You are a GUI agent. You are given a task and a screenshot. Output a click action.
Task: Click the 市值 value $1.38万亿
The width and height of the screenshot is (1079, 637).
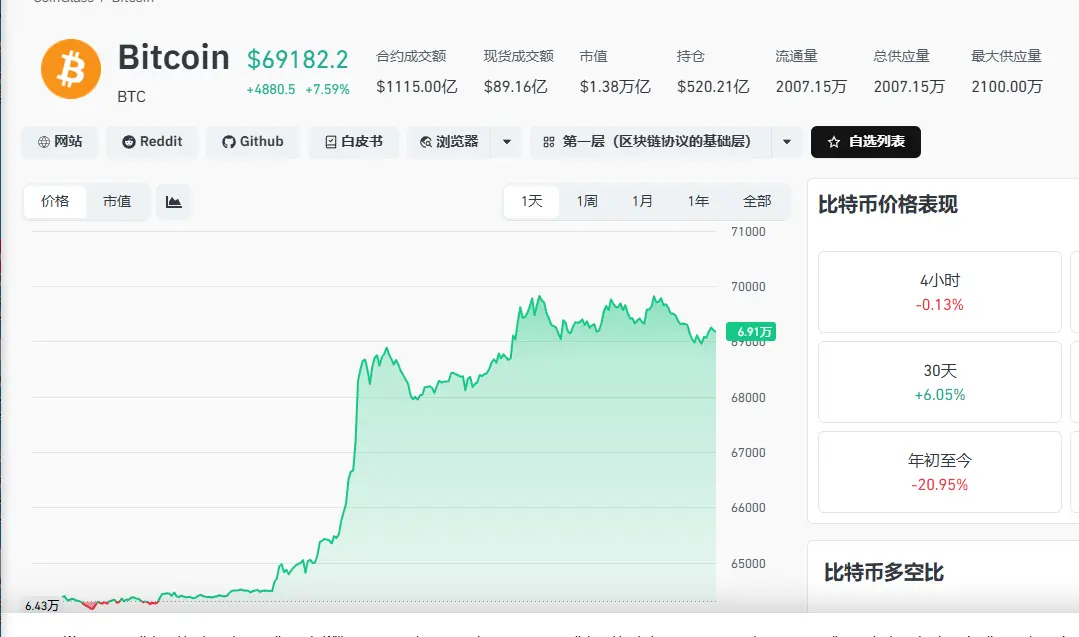pyautogui.click(x=615, y=87)
